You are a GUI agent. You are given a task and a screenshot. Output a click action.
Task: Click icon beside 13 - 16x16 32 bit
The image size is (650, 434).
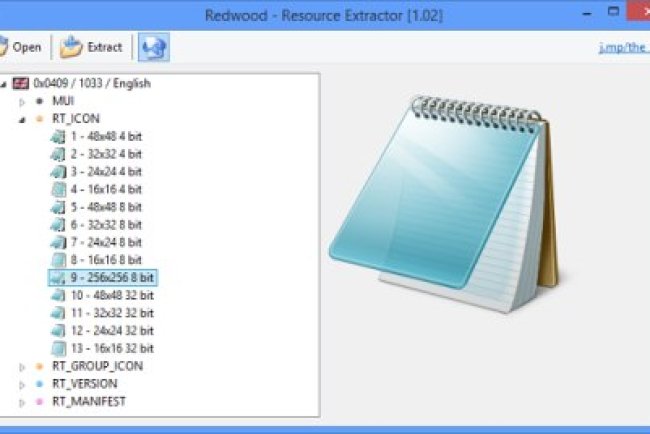tap(58, 348)
